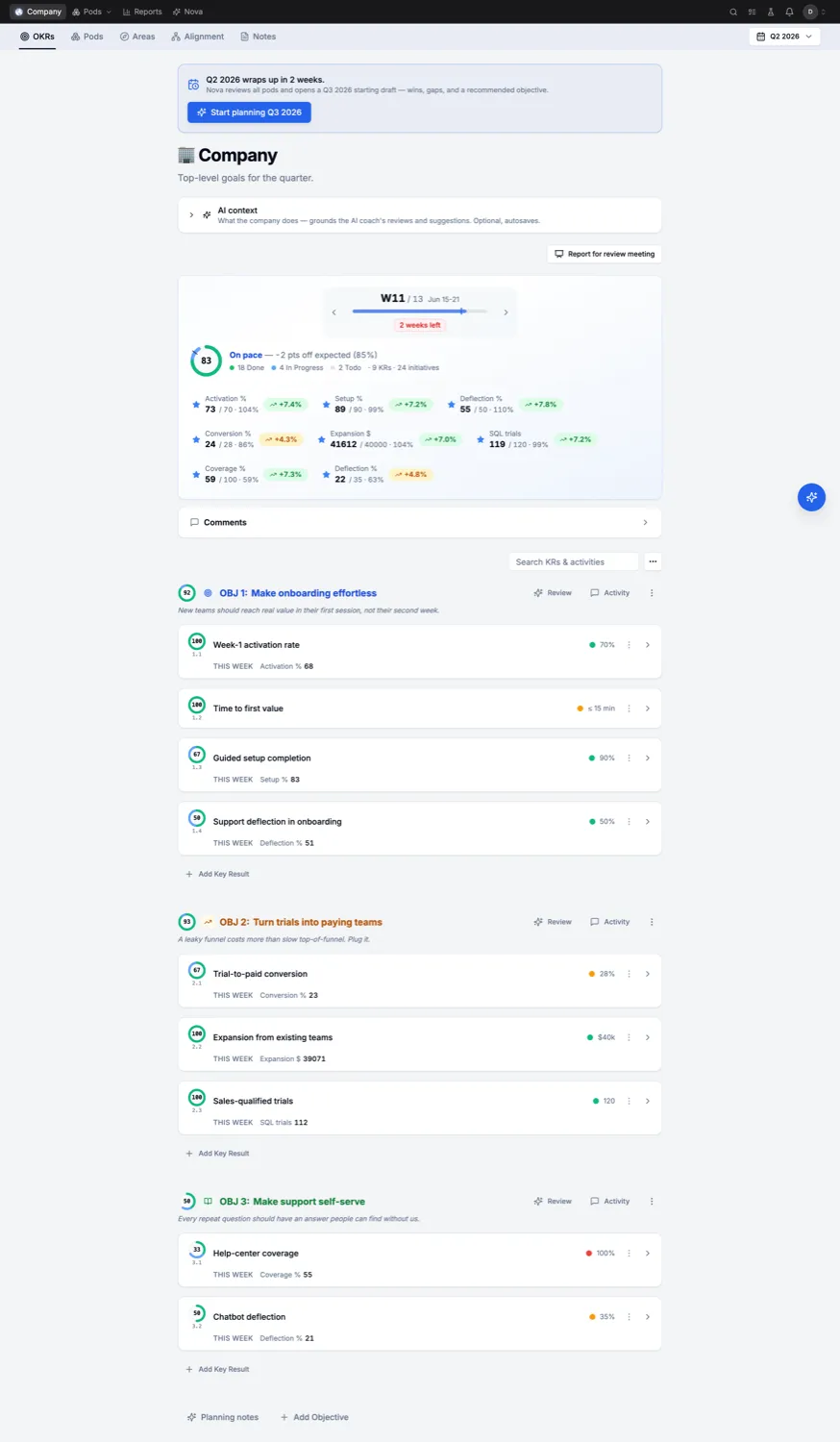Open Activity for OBJ 3

610,1202
